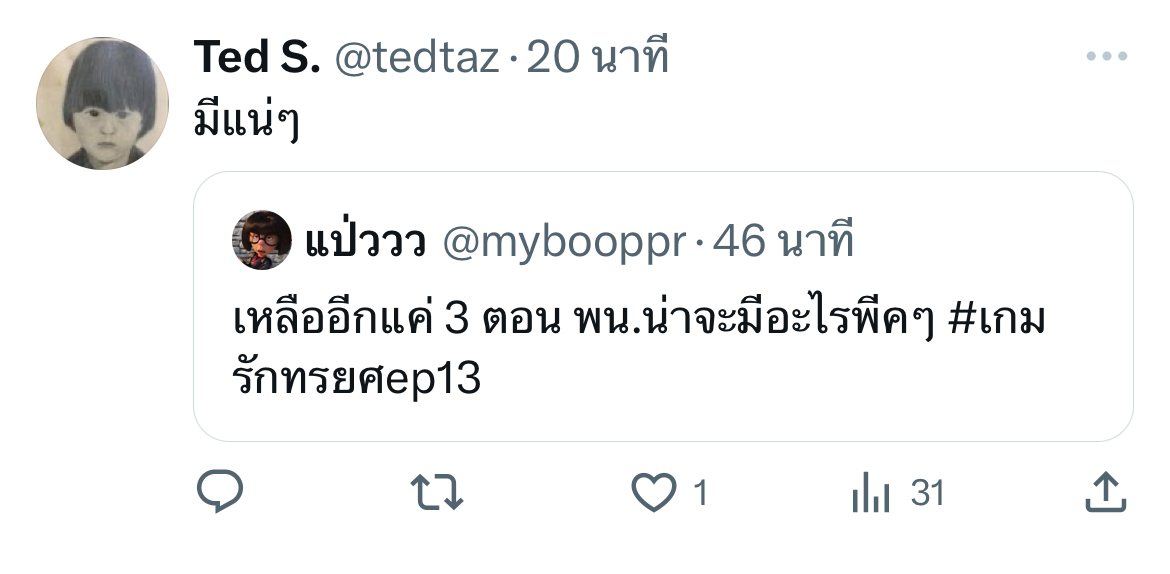This screenshot has width=1170, height=574.
Task: Click the like count number 1
Action: coord(700,493)
